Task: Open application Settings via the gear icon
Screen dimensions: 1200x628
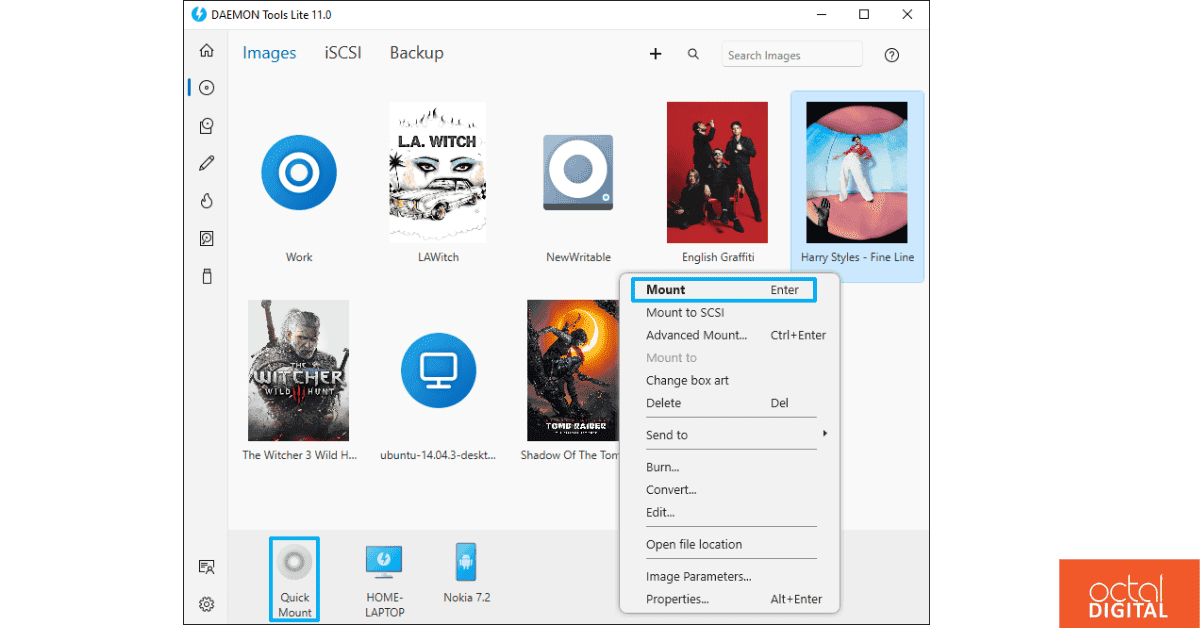Action: [x=206, y=604]
